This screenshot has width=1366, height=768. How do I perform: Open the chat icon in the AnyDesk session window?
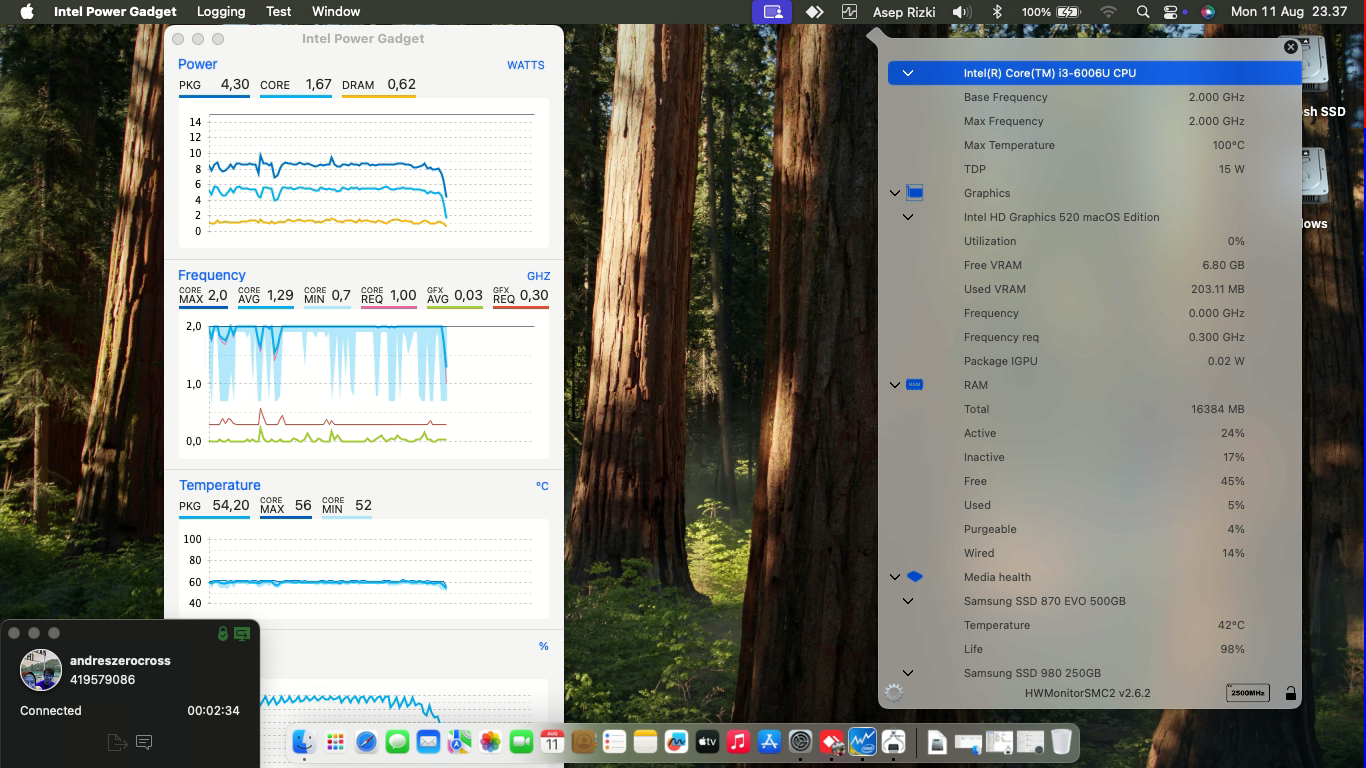click(x=144, y=742)
